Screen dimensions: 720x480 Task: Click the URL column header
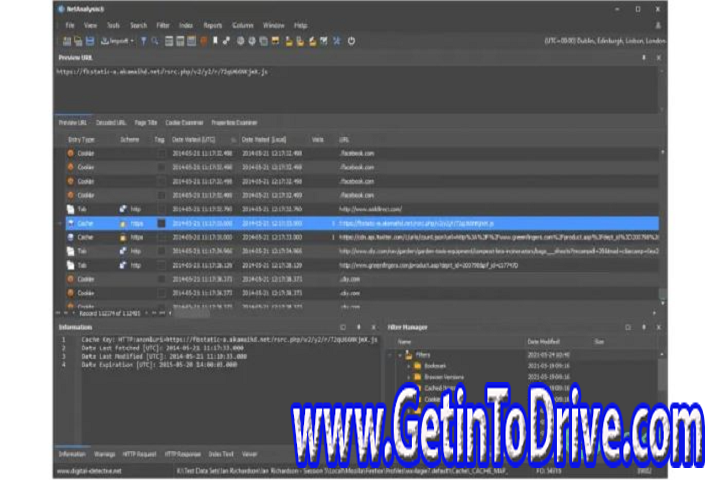click(344, 140)
